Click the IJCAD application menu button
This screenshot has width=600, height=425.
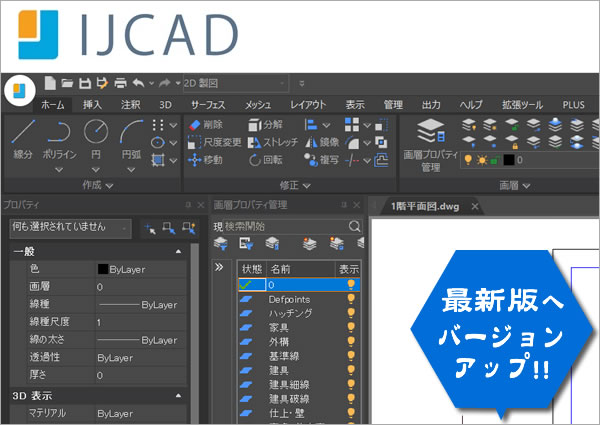[20, 91]
